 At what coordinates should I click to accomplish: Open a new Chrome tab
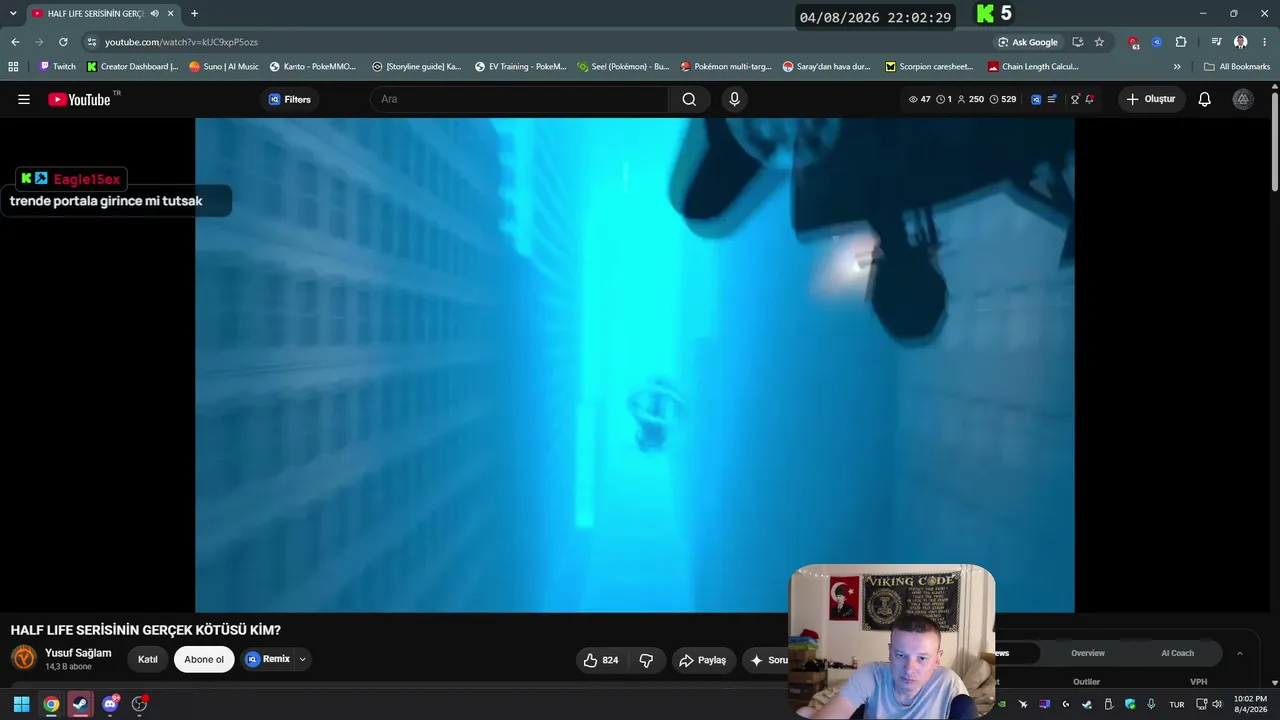point(194,14)
